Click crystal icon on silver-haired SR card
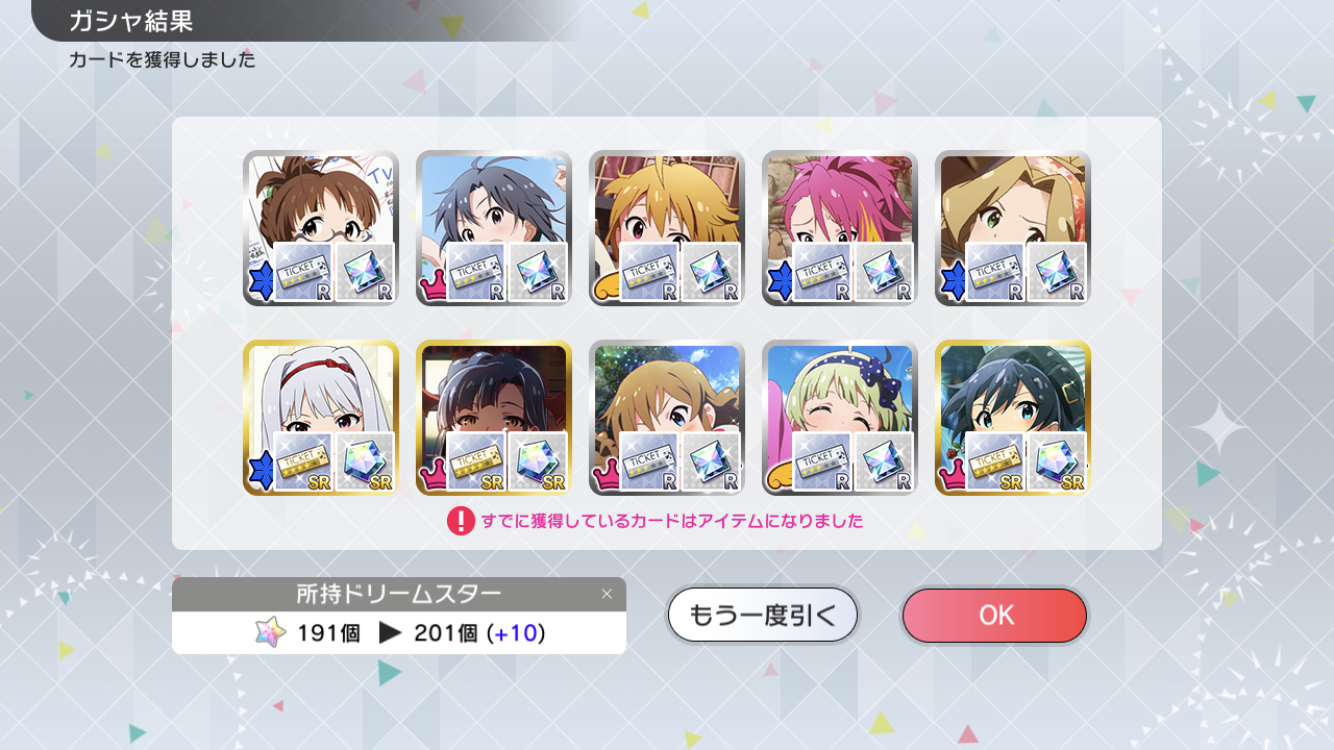 click(365, 462)
